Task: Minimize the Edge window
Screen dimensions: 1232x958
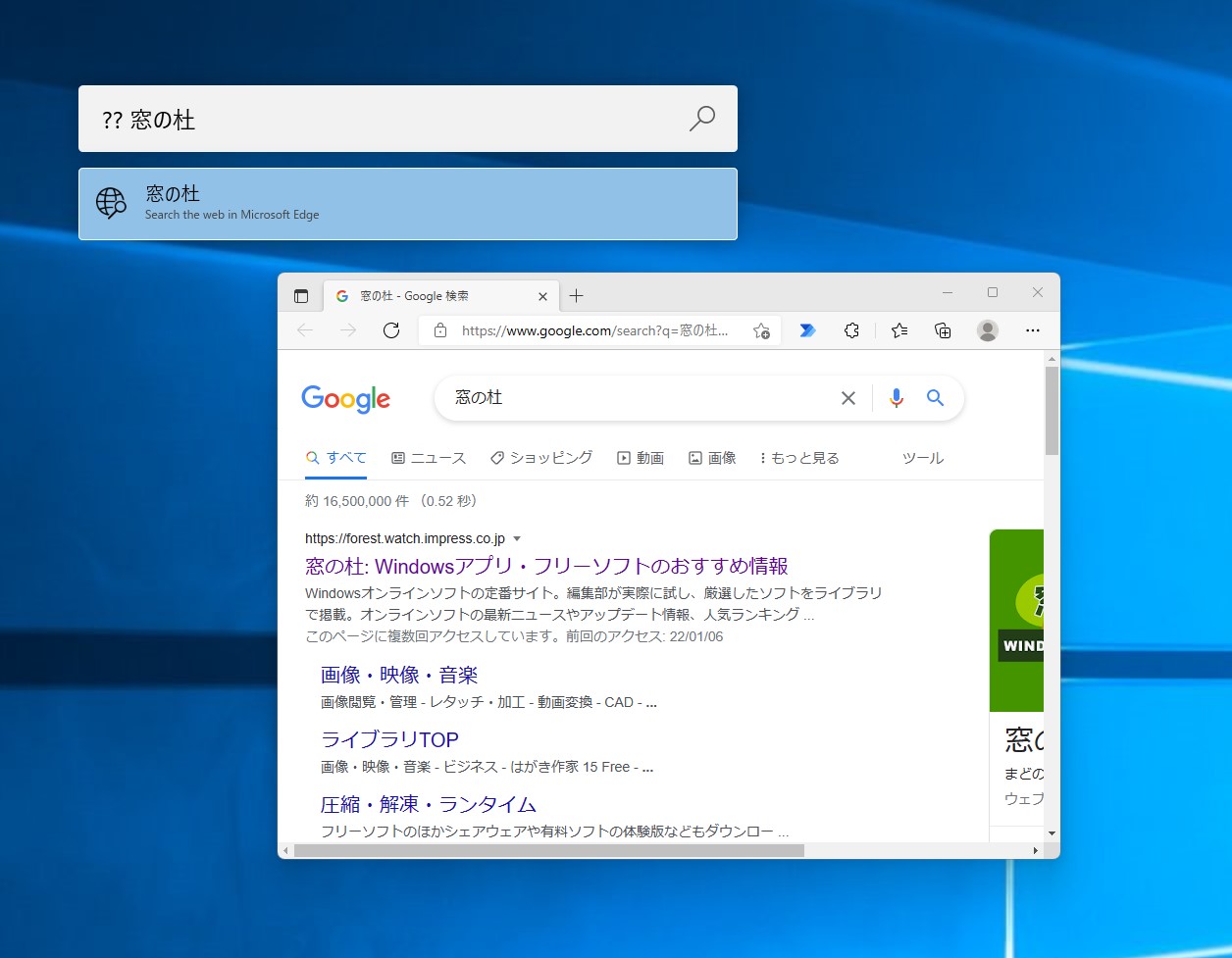Action: (948, 292)
